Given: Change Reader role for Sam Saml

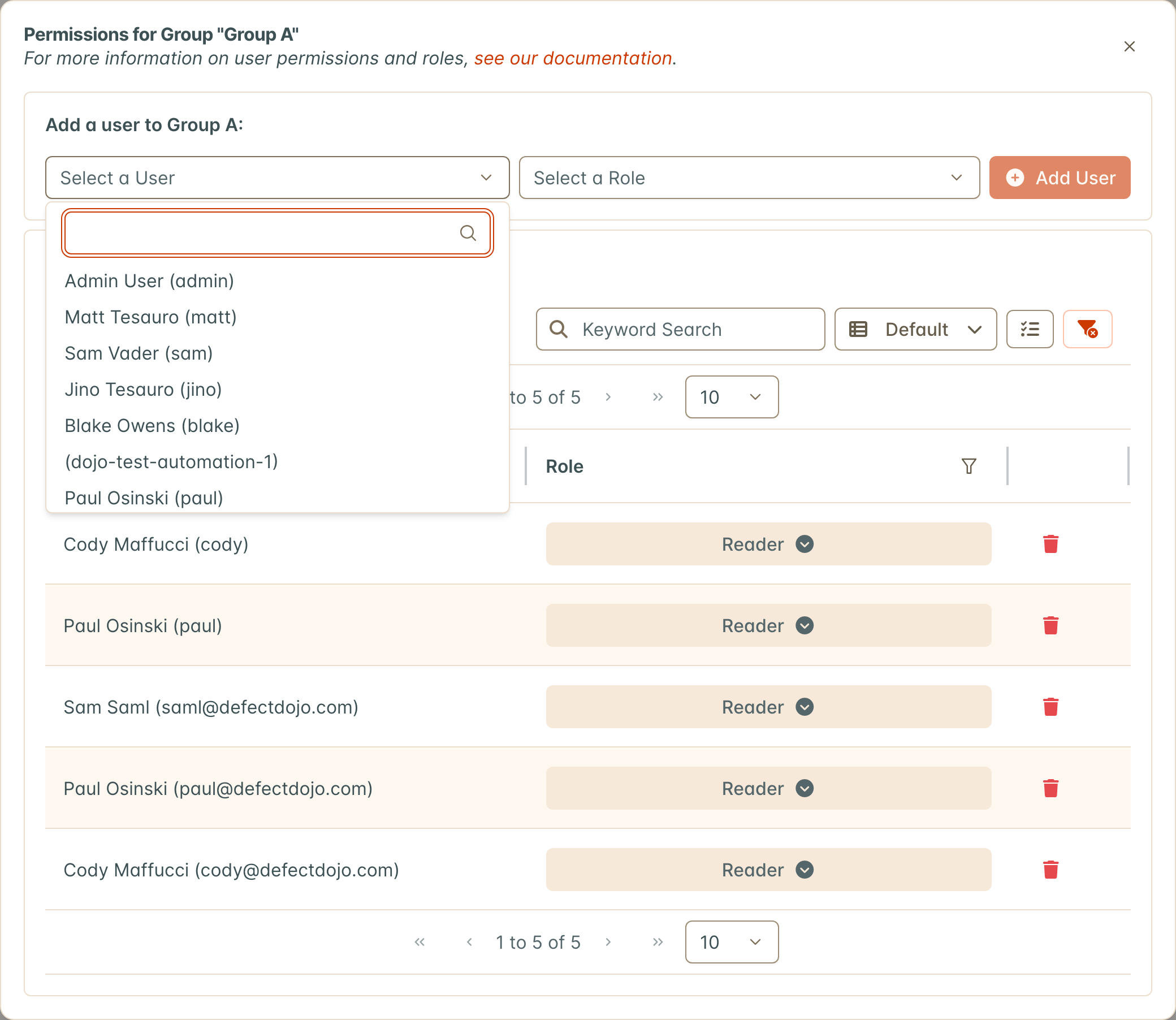Looking at the screenshot, I should point(768,706).
